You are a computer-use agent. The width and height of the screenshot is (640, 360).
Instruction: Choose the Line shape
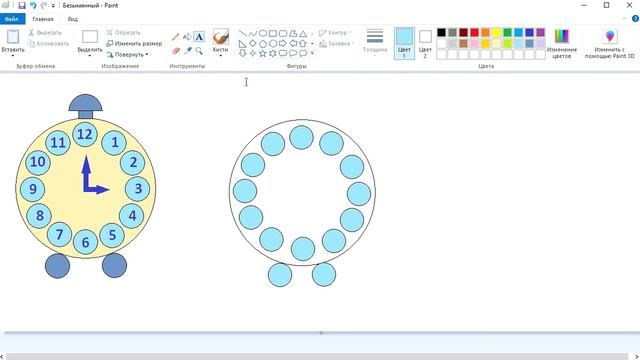coord(242,33)
